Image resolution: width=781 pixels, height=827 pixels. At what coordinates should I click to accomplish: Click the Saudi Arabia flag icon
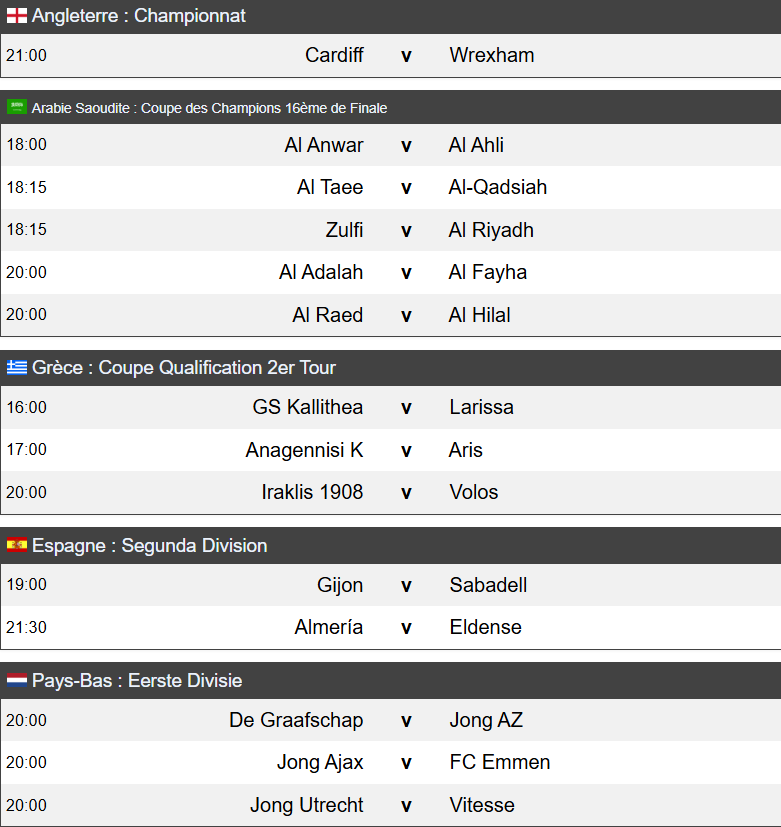pos(16,108)
